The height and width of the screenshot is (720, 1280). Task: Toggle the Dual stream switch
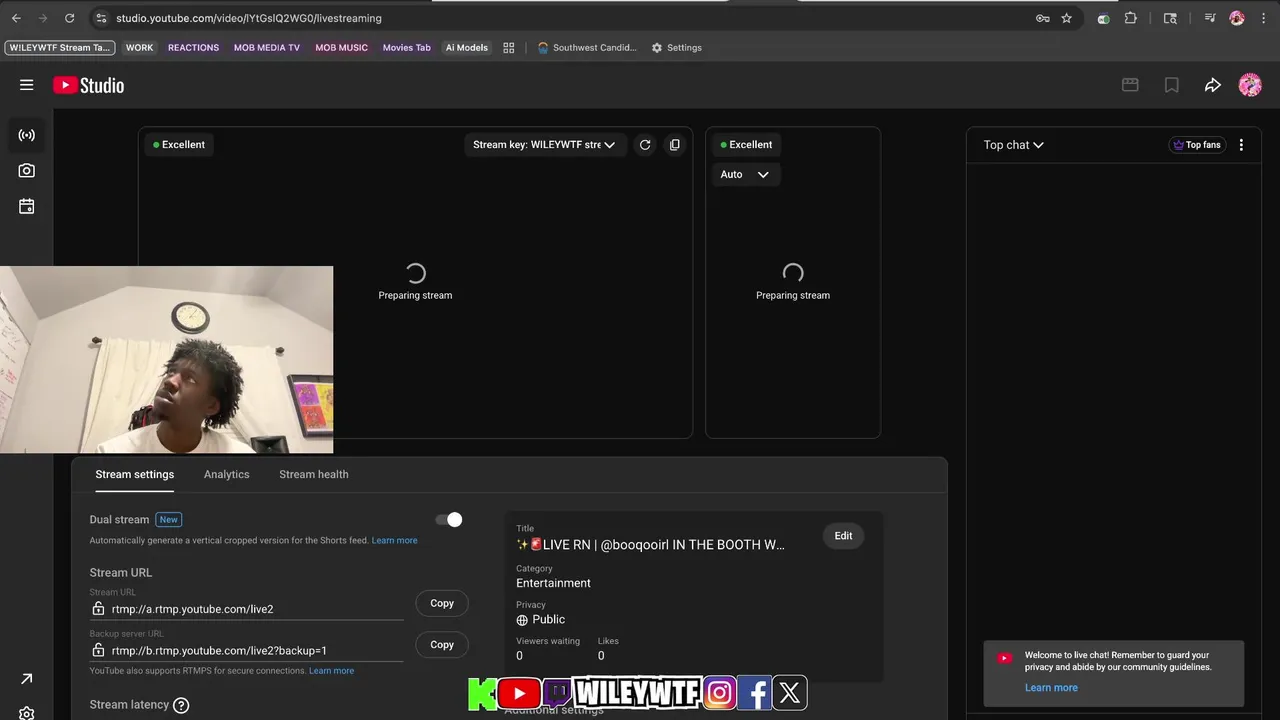449,519
